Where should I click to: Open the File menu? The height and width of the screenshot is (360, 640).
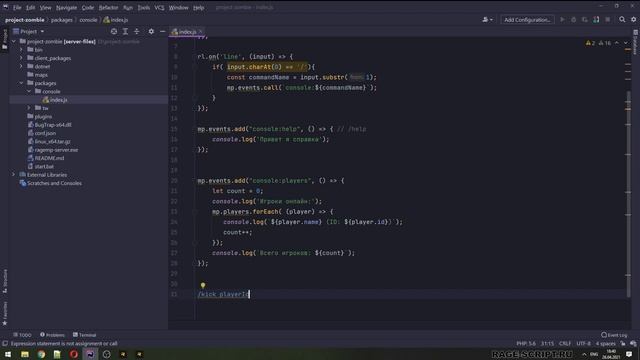coord(17,7)
